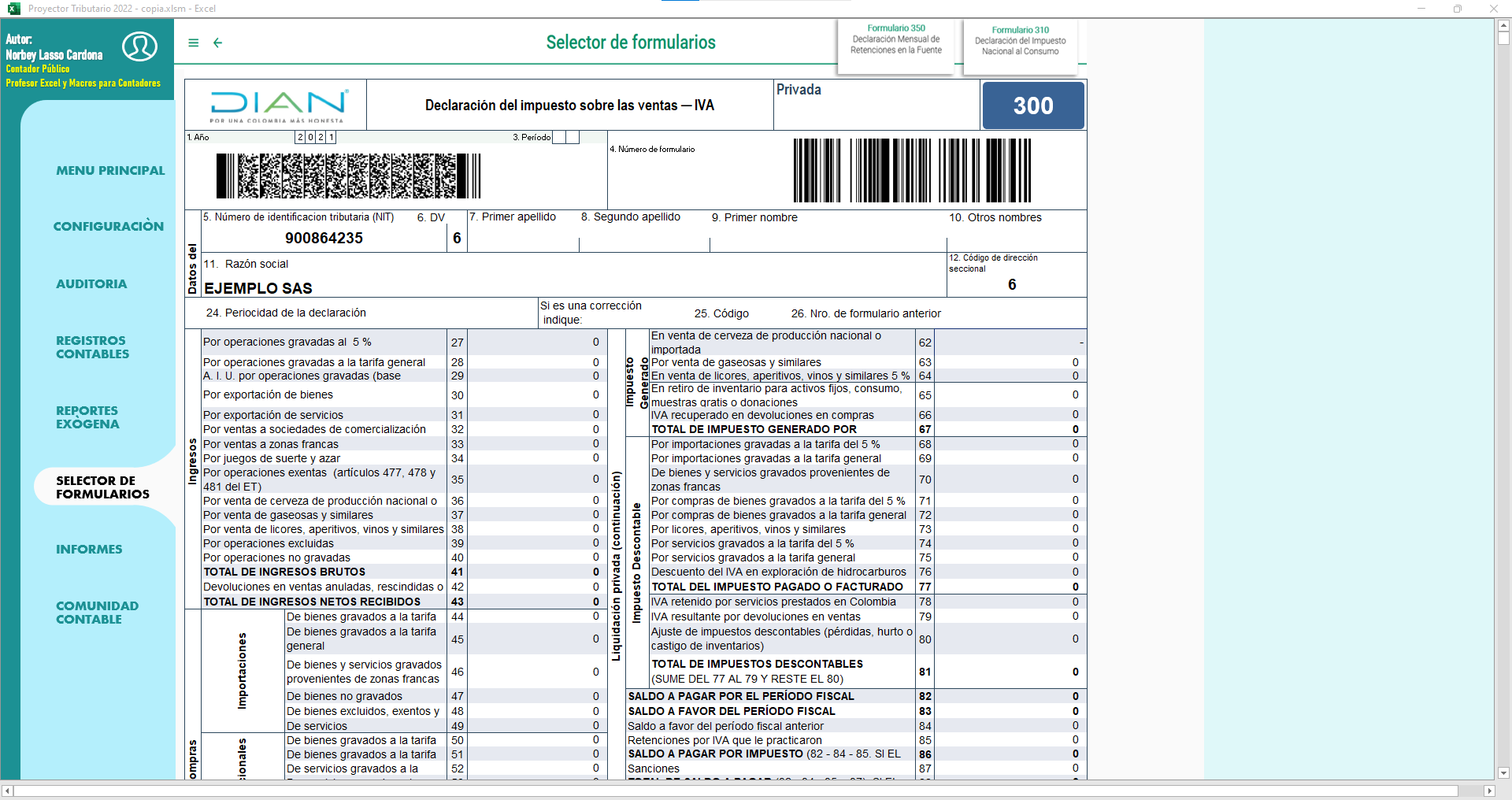Image resolution: width=1512 pixels, height=800 pixels.
Task: Restore down the Excel window
Action: click(x=1458, y=9)
